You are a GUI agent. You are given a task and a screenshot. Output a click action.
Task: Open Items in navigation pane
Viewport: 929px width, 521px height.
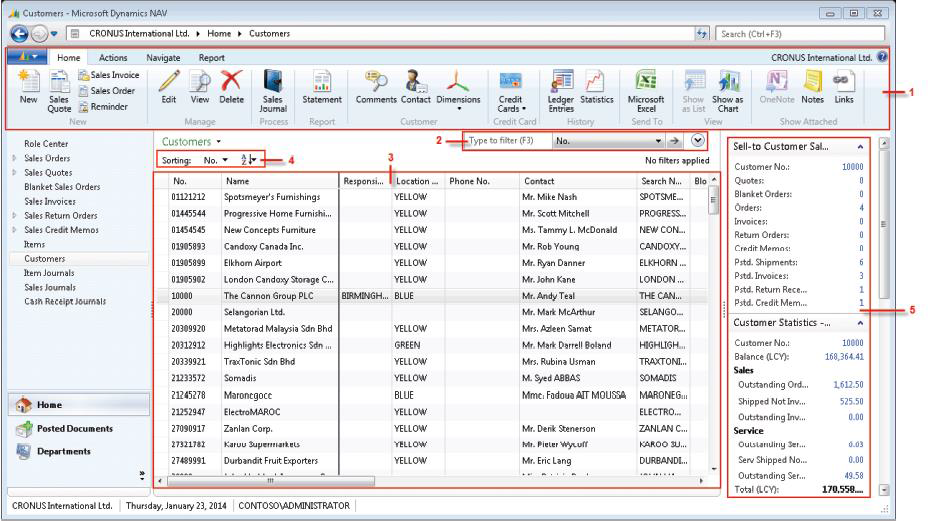[x=34, y=244]
